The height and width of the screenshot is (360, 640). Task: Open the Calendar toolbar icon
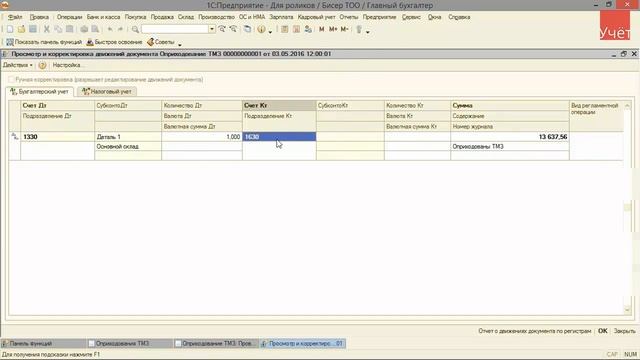(x=296, y=29)
